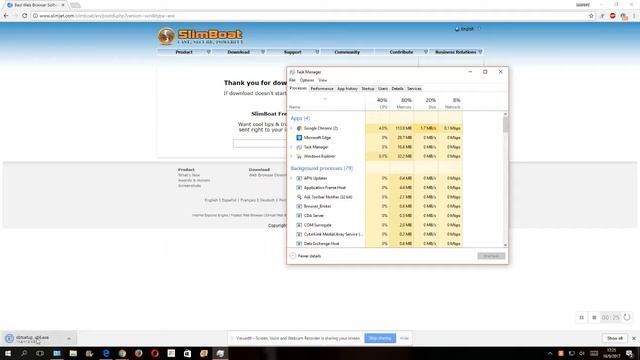Sort processes by Memory column
Viewport: 640px width, 360px height.
coord(401,103)
